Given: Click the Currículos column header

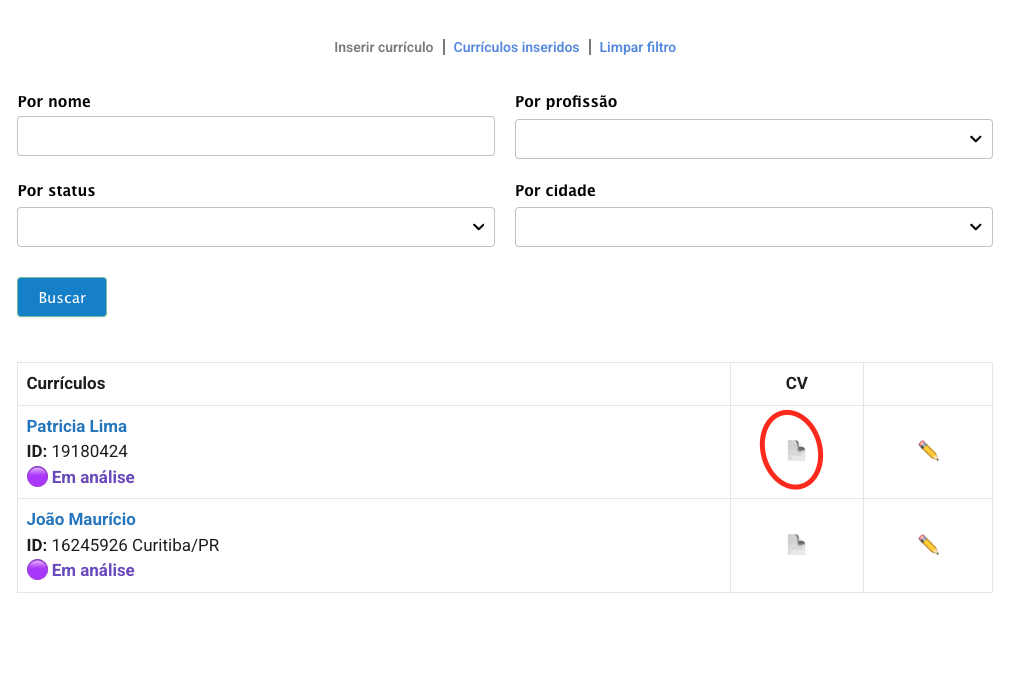Looking at the screenshot, I should (x=66, y=383).
